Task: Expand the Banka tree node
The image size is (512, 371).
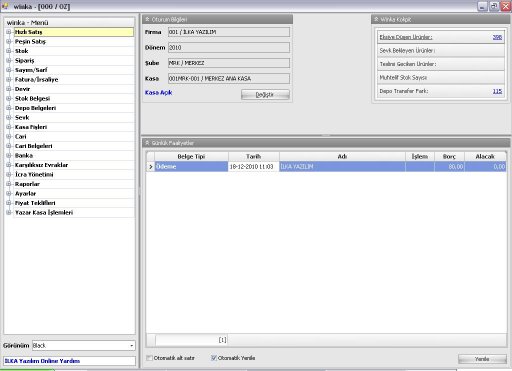Action: tap(9, 156)
